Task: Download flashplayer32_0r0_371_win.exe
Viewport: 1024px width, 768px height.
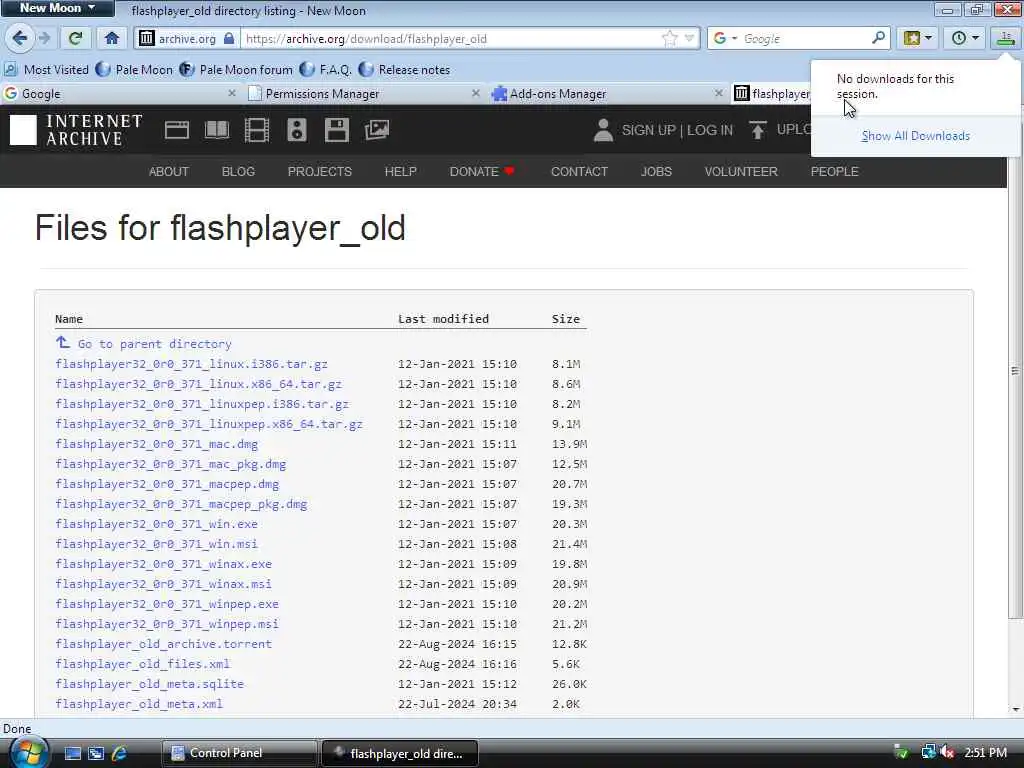Action: pyautogui.click(x=157, y=524)
